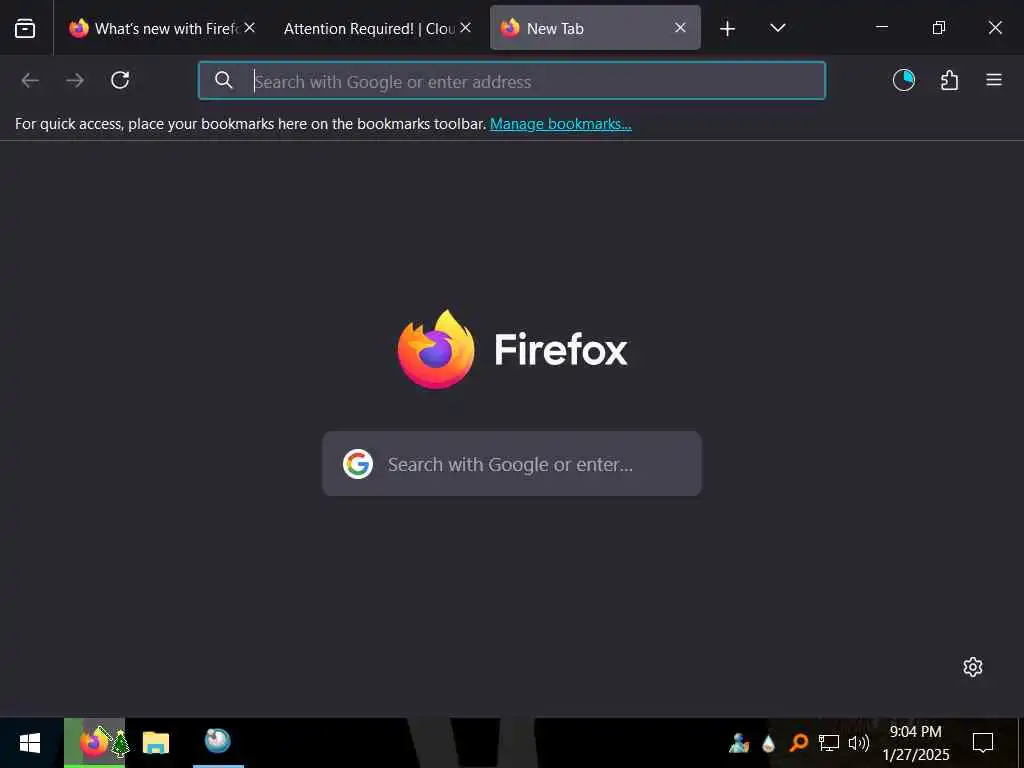Expand the list all tabs chevron
Screen dimensions: 1024x768
coord(777,28)
